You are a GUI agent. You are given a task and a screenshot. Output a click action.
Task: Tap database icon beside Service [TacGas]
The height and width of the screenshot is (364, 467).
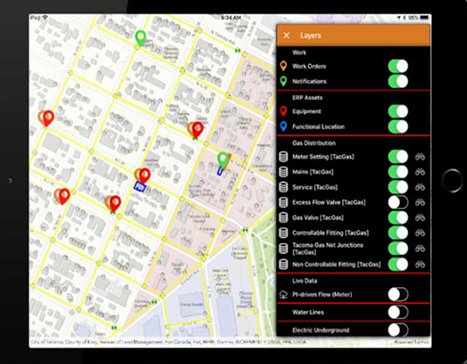pyautogui.click(x=283, y=187)
